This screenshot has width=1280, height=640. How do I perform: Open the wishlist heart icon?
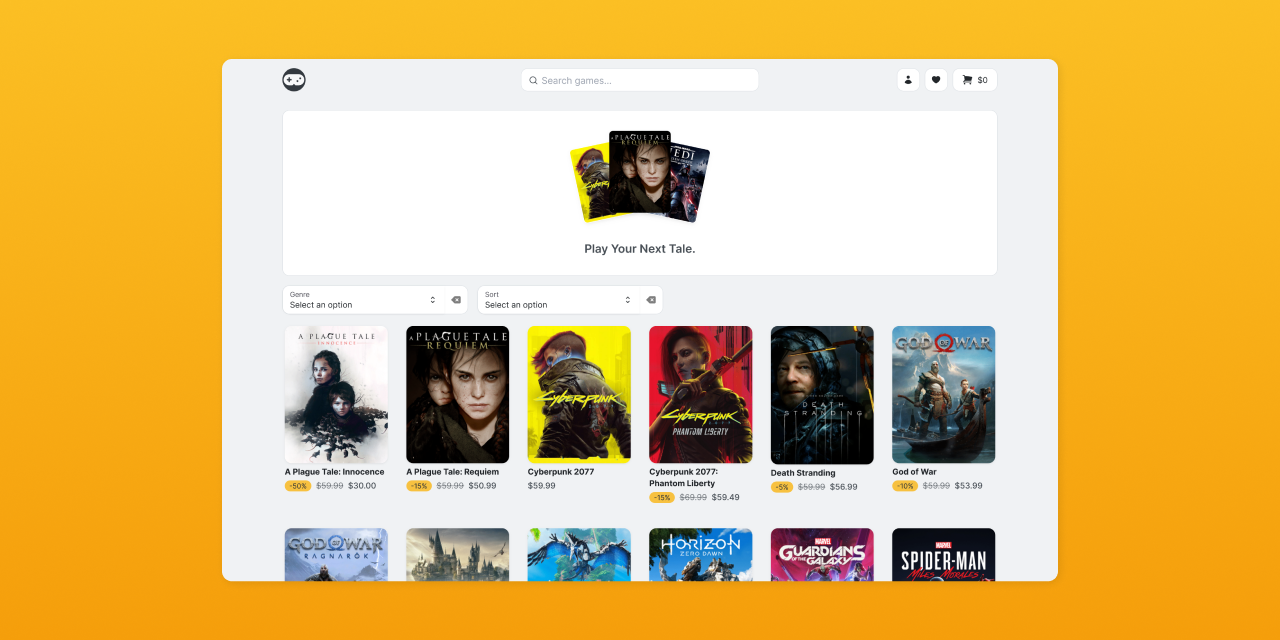(936, 80)
